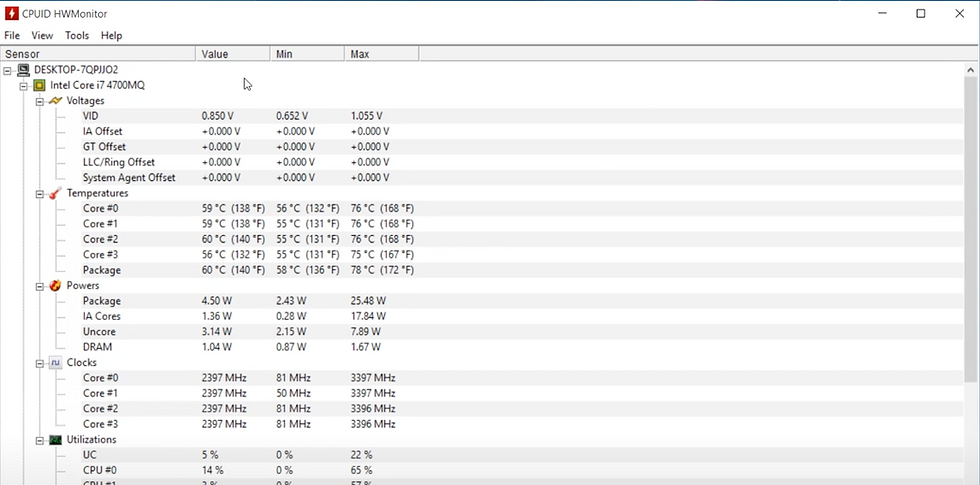Collapse the DESKTOP-7QPJJO2 tree node

[8, 70]
